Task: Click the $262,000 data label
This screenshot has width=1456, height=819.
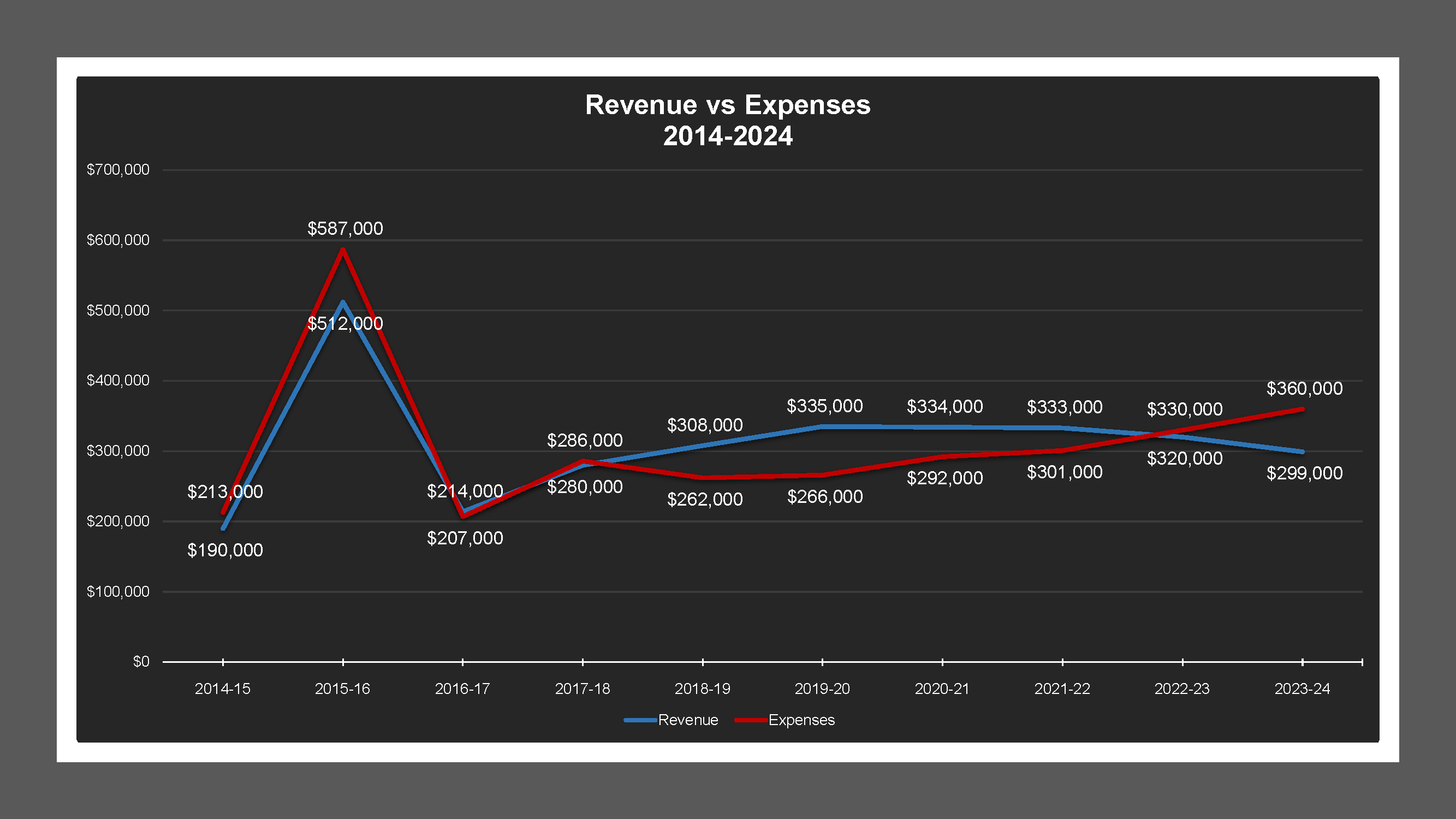Action: tap(705, 499)
